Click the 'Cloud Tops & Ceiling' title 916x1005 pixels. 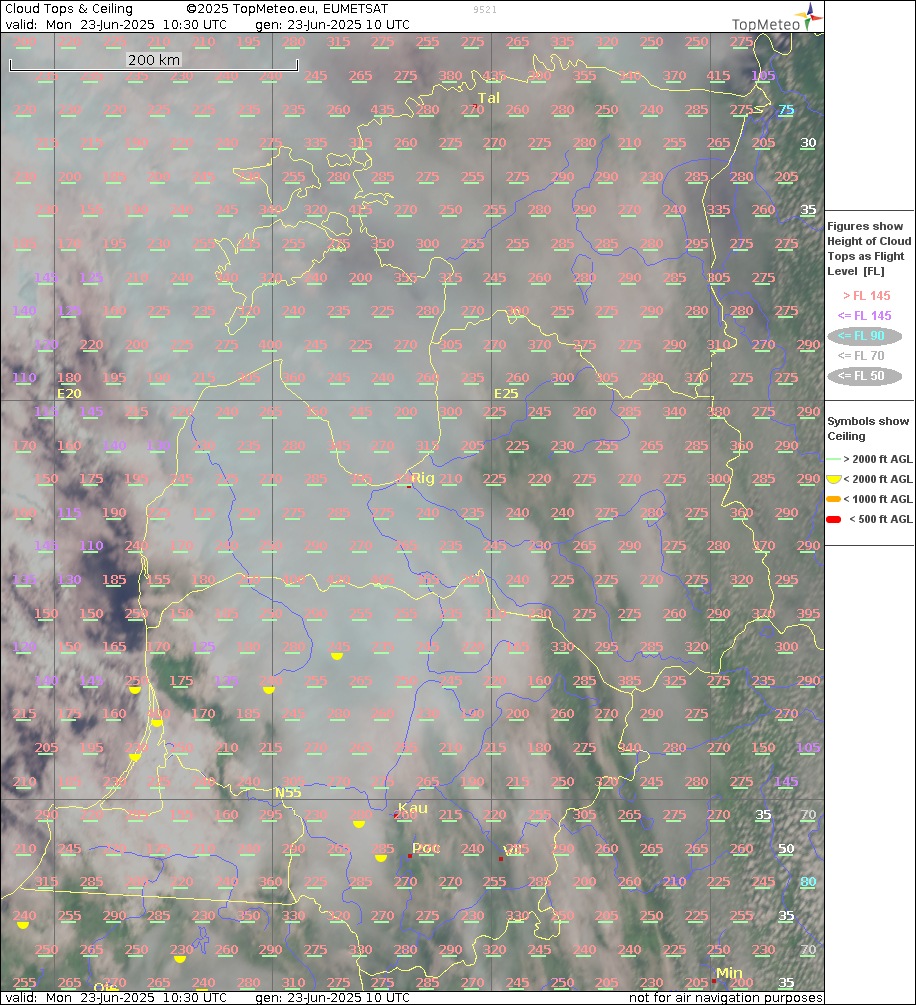[69, 9]
